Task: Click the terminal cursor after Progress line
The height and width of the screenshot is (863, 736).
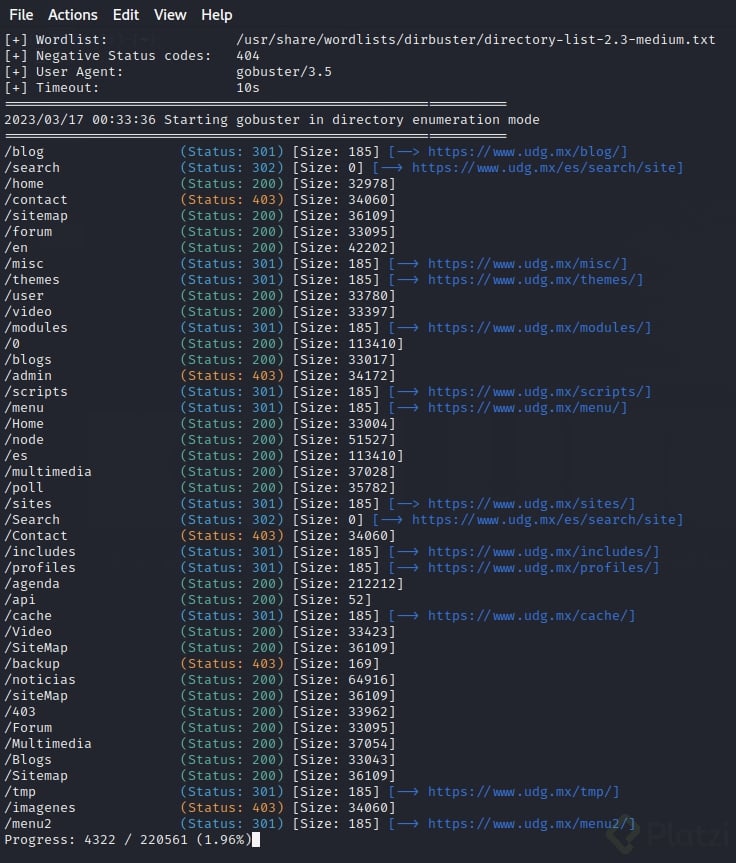Action: (257, 840)
